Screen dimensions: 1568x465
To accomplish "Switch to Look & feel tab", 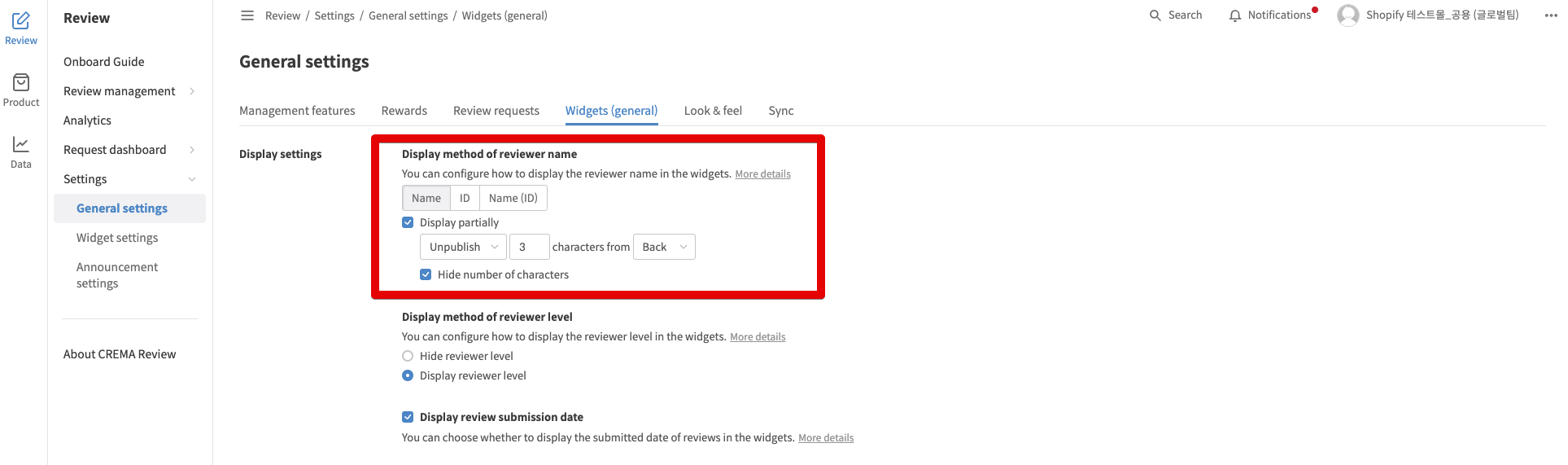I will point(713,111).
